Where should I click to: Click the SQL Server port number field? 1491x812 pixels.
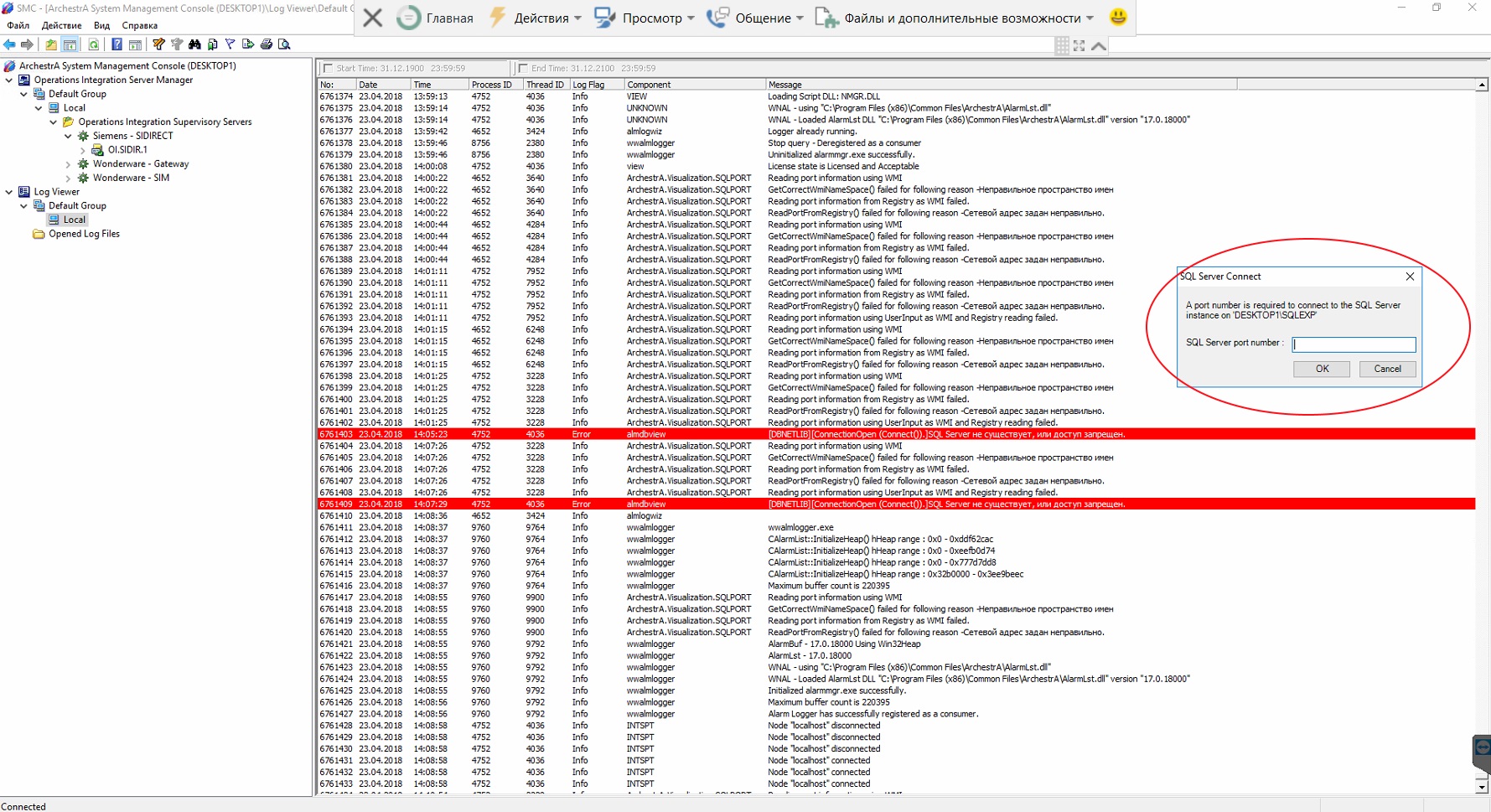pos(1354,344)
